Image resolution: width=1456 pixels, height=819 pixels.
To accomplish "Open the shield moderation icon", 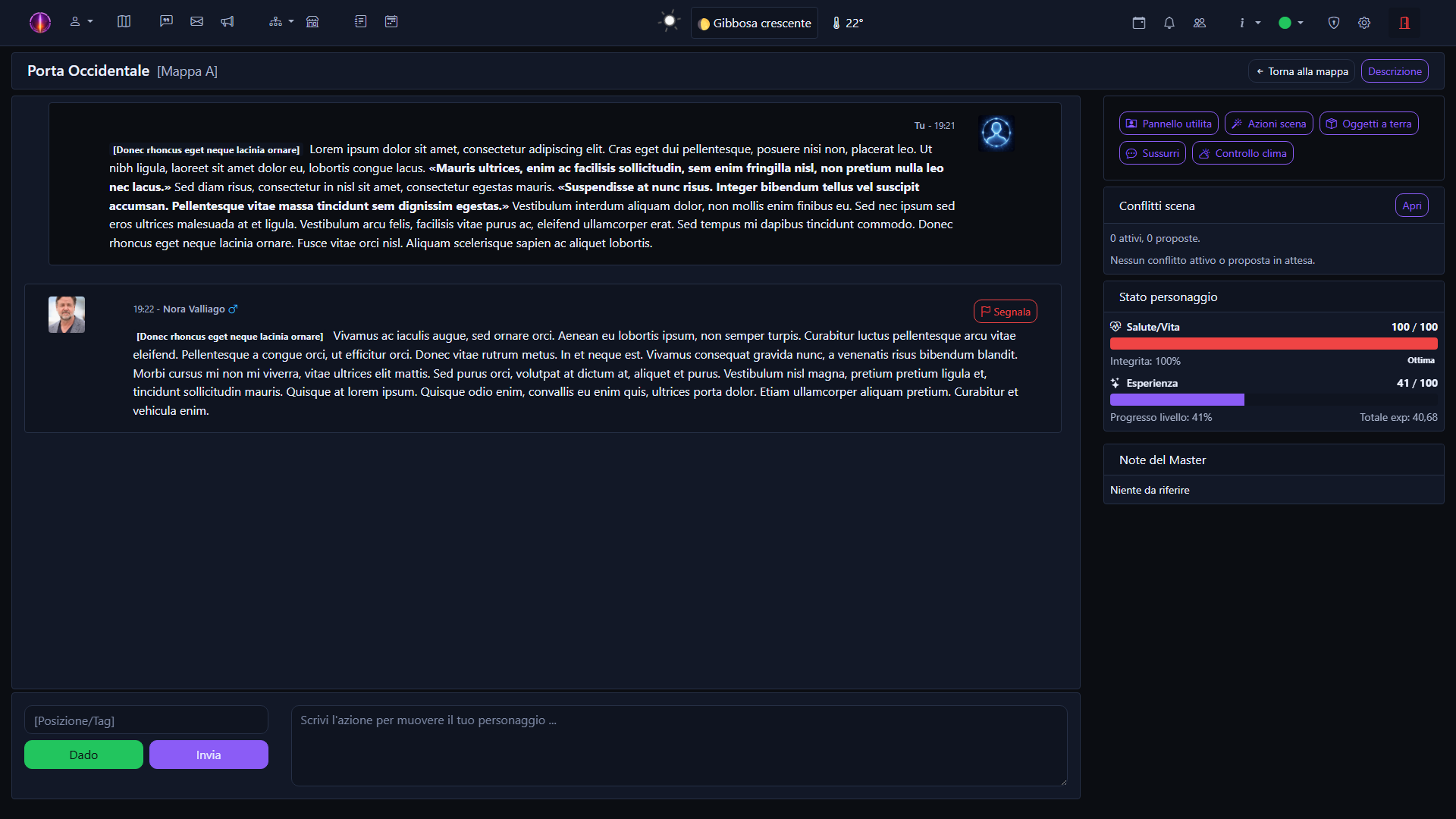I will [1333, 23].
